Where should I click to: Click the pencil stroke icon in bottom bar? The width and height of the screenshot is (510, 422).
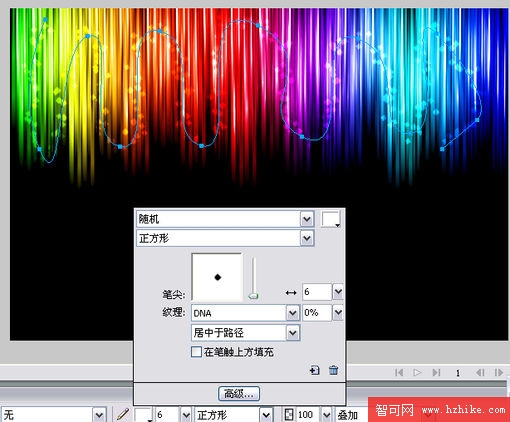(122, 415)
